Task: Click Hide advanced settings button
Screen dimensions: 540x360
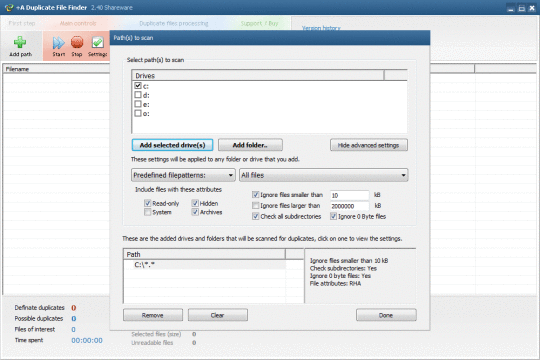Action: tap(368, 145)
